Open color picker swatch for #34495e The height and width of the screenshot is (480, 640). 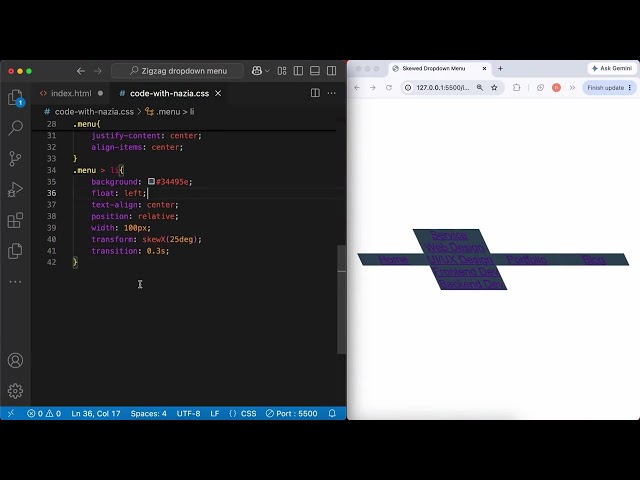151,181
